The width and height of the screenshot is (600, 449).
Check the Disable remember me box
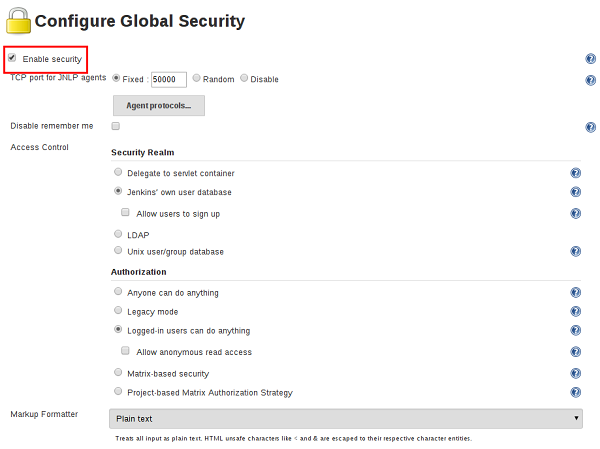[116, 126]
